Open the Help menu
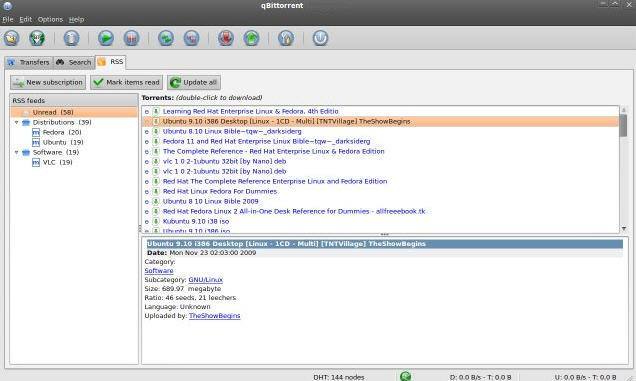This screenshot has height=381, width=636. click(76, 19)
